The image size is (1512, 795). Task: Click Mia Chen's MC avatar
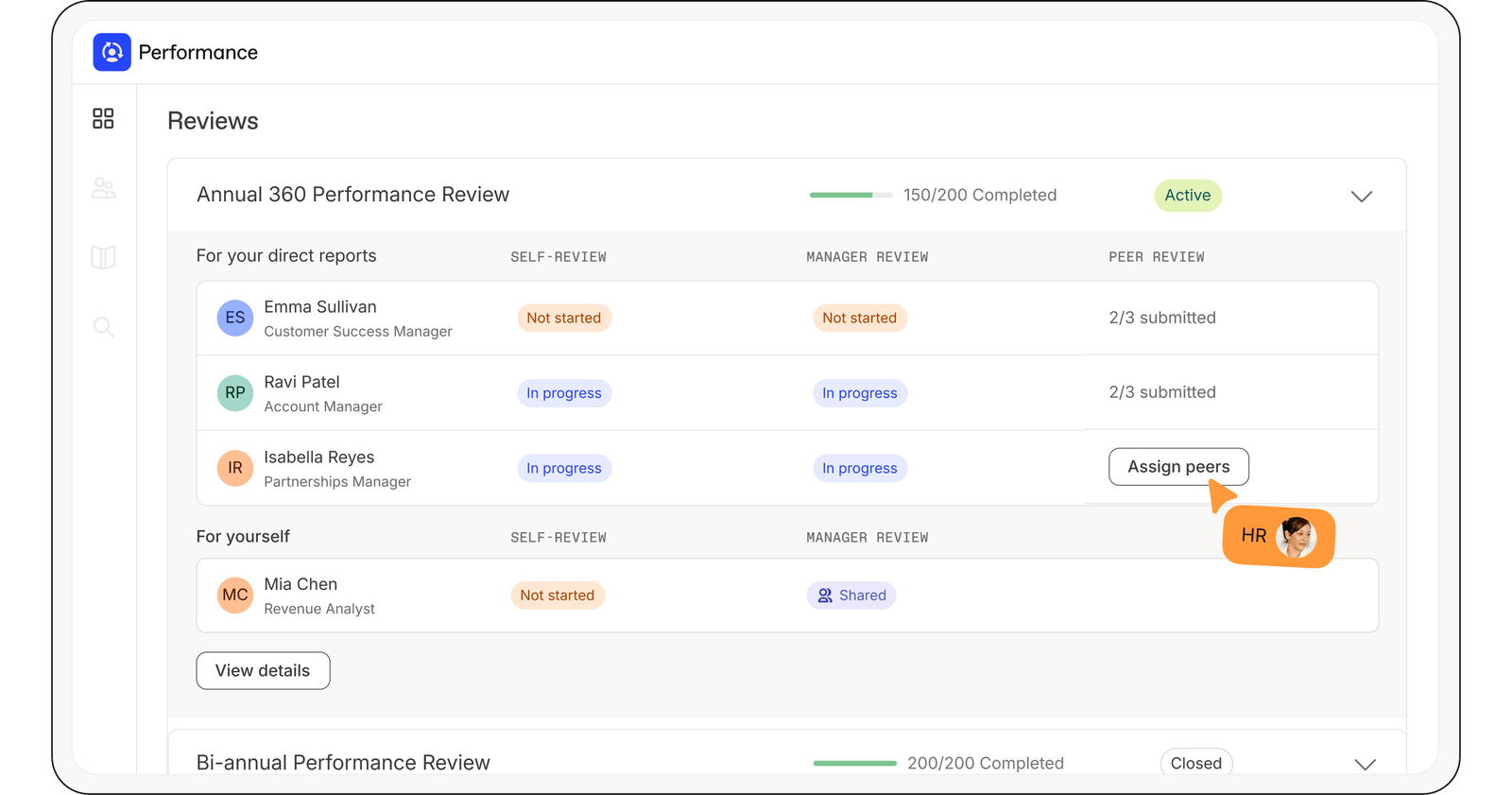pyautogui.click(x=235, y=596)
